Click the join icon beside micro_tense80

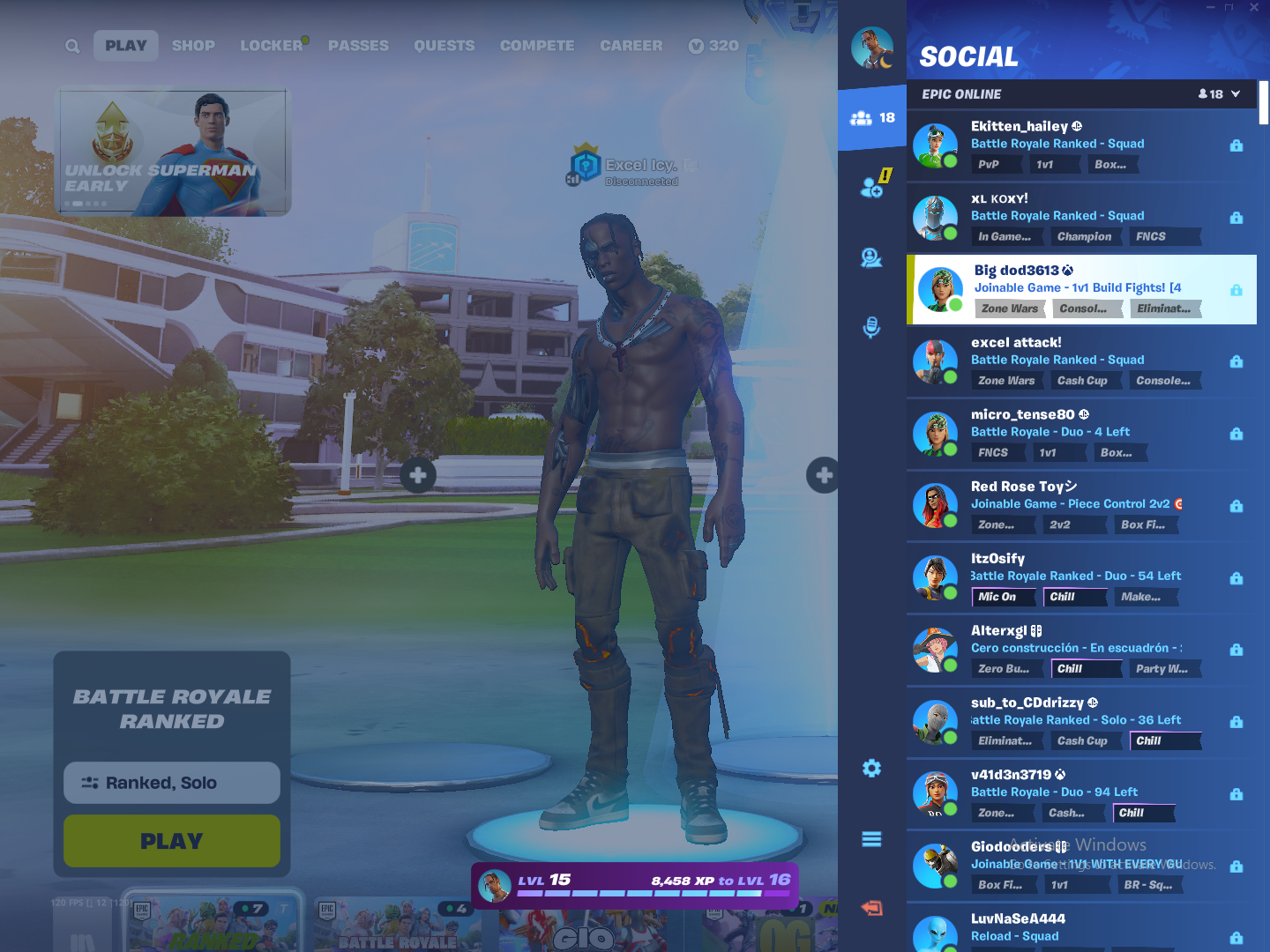pos(1236,434)
